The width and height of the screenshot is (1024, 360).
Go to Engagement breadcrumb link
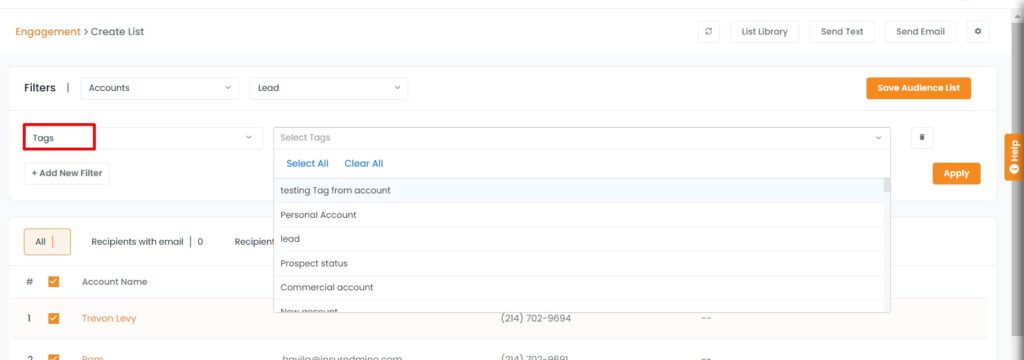coord(48,31)
